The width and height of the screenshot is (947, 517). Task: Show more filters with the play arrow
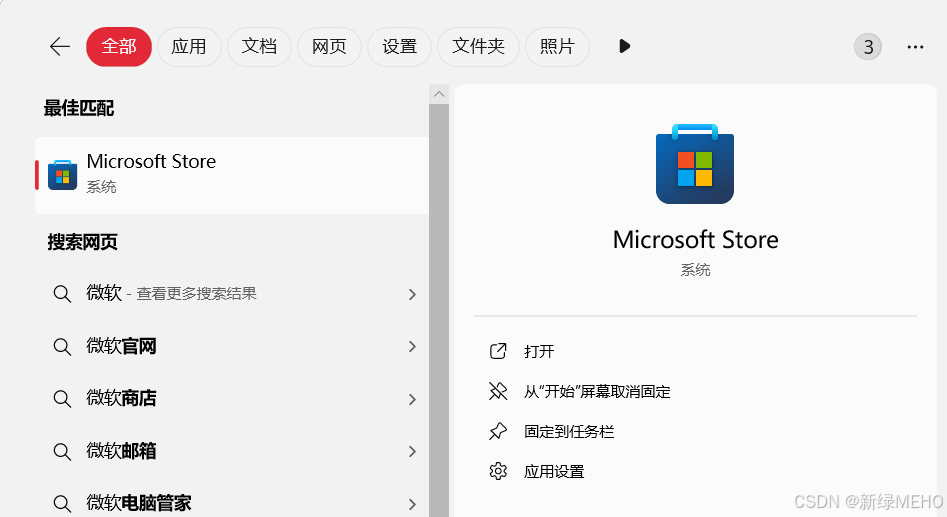[x=624, y=46]
